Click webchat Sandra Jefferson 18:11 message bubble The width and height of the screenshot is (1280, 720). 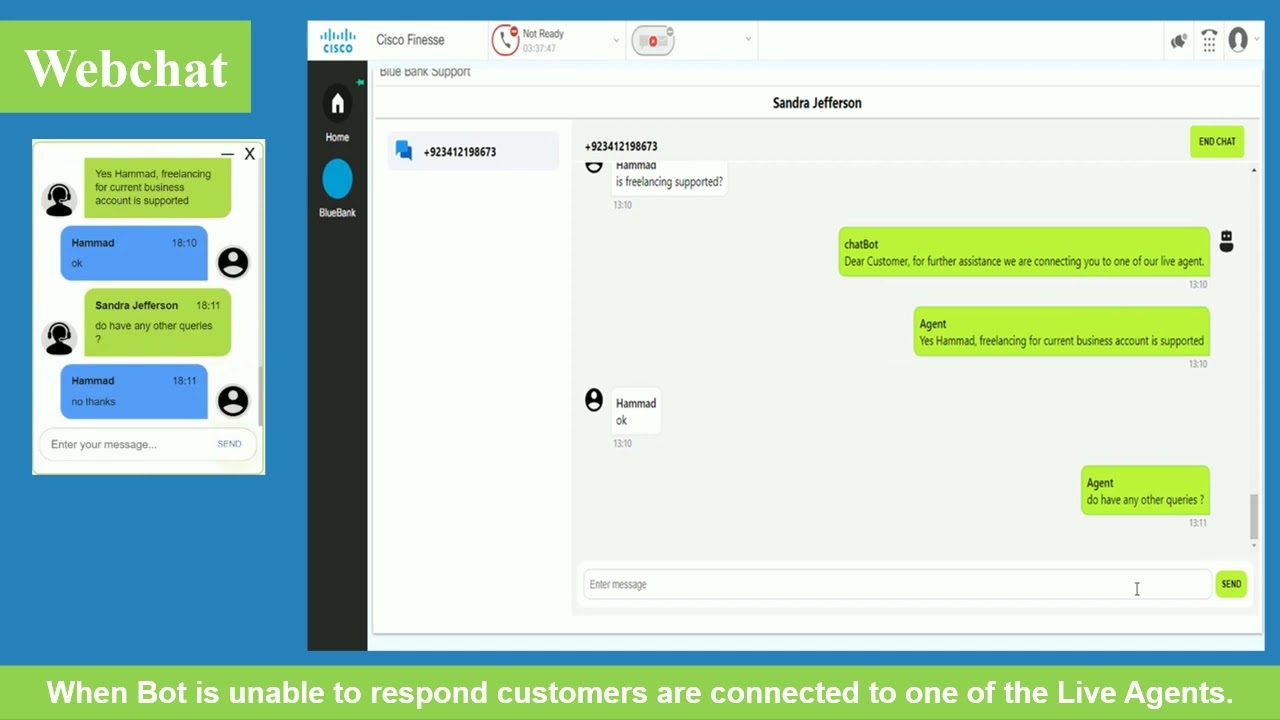(x=157, y=322)
